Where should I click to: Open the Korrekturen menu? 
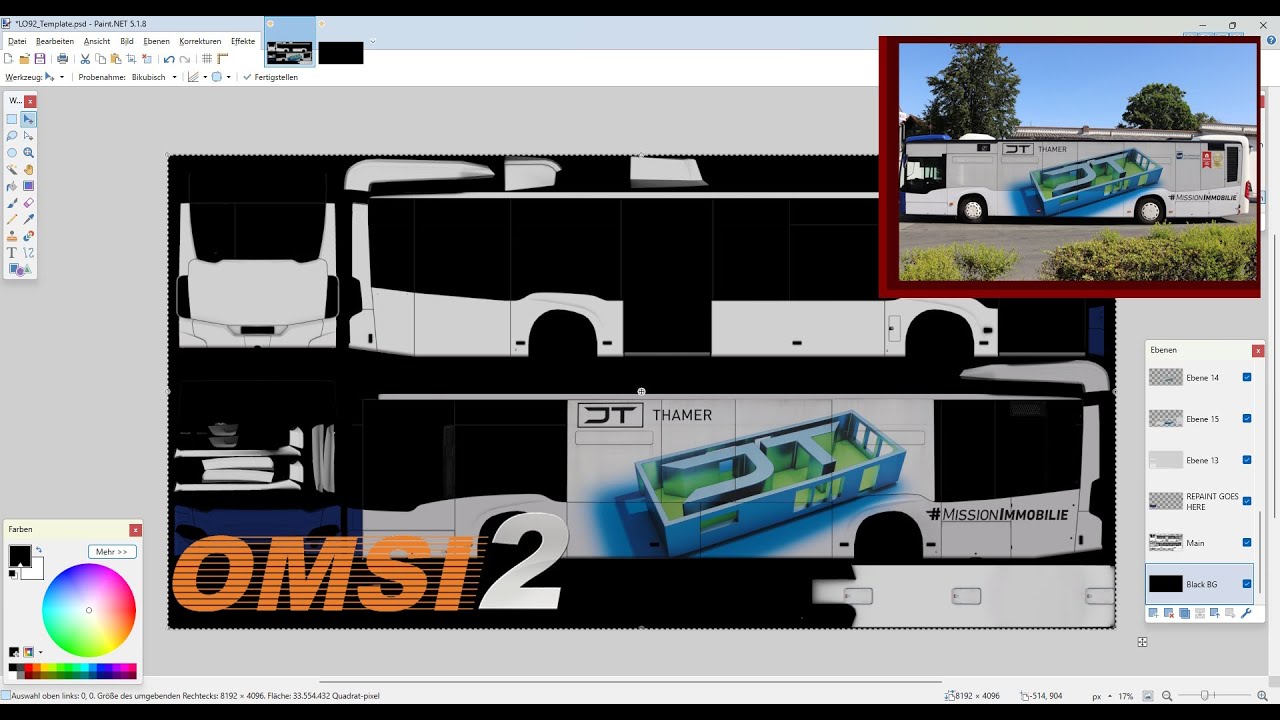[200, 41]
